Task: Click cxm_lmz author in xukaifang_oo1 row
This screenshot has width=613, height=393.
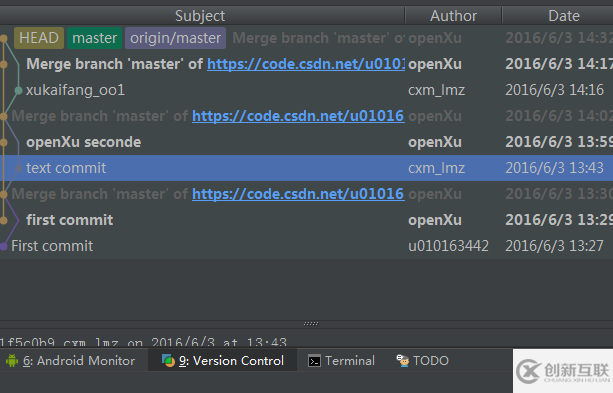Action: pos(437,90)
